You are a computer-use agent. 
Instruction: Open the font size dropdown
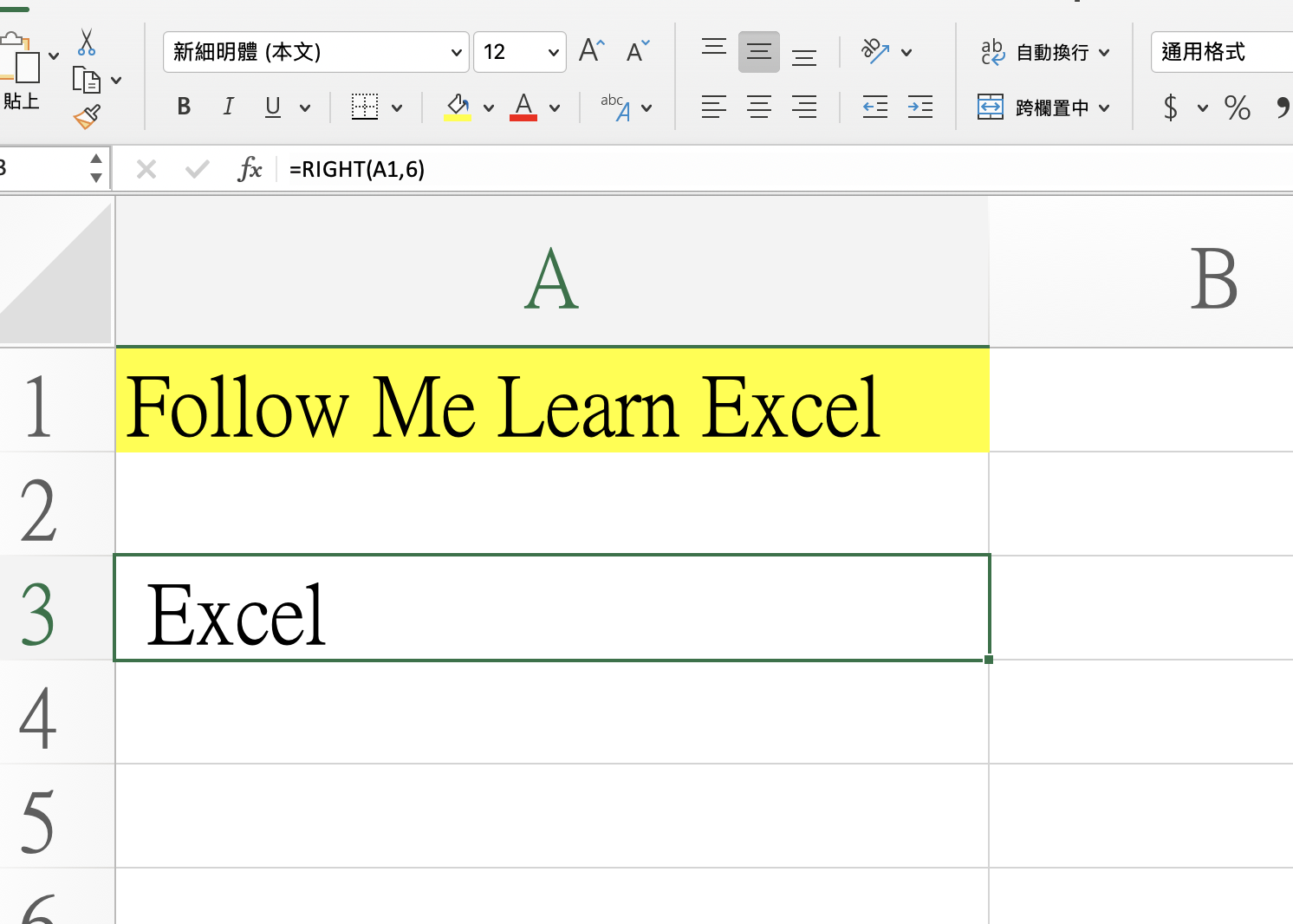coord(553,53)
